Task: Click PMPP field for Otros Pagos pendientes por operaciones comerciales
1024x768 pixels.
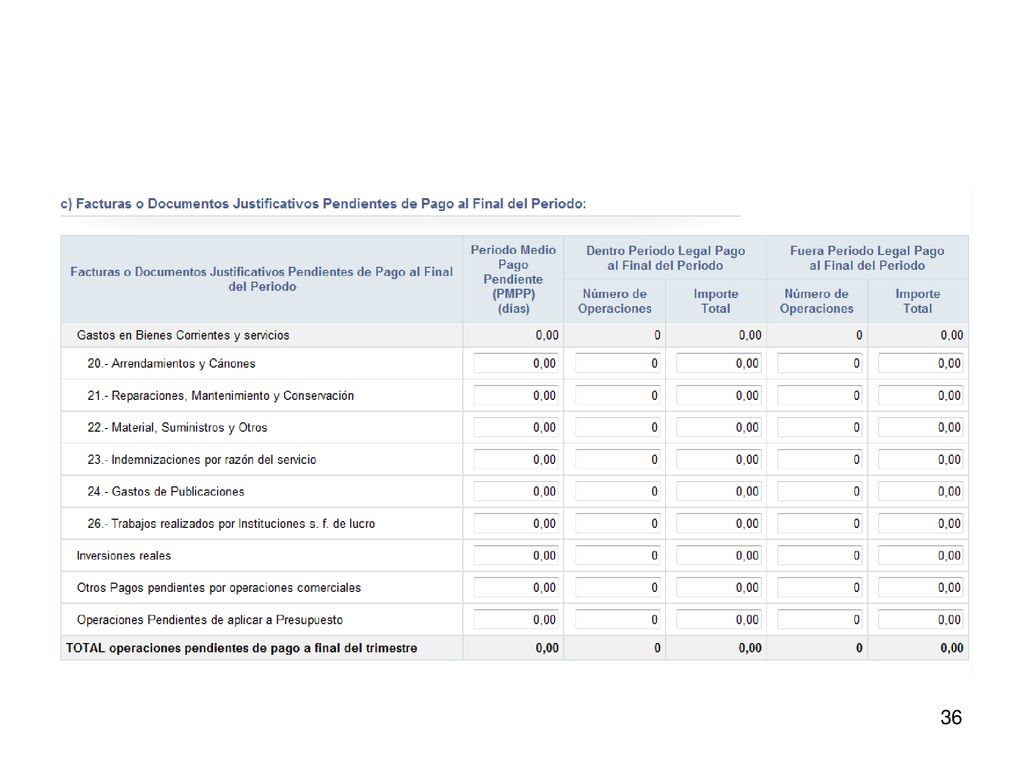Action: coord(516,587)
